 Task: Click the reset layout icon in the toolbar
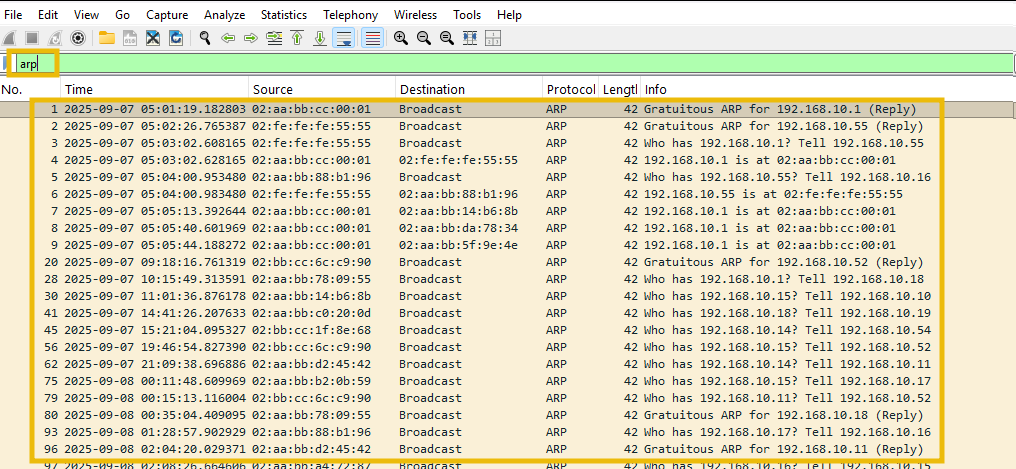click(x=492, y=38)
